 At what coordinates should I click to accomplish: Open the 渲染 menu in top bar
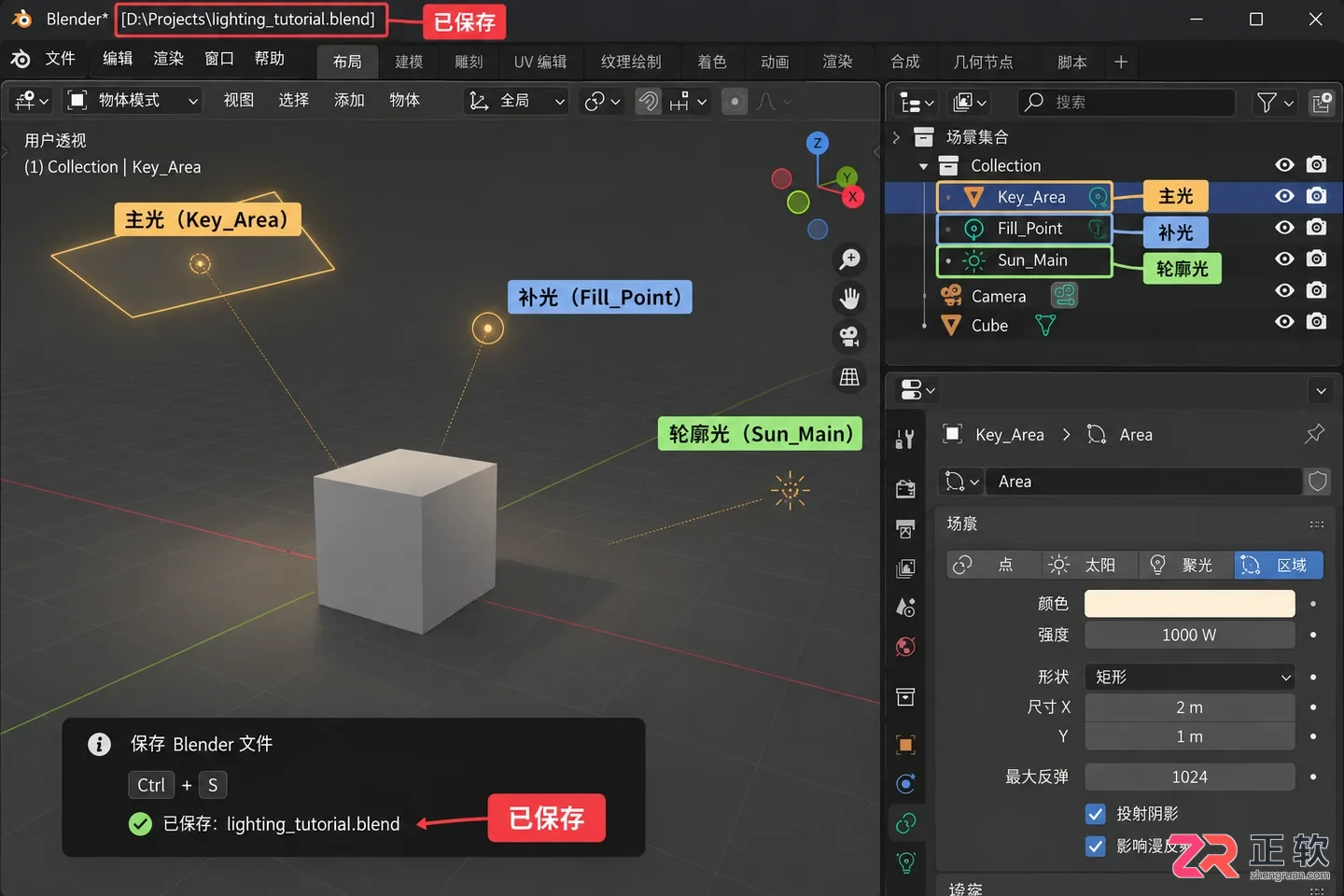pyautogui.click(x=169, y=59)
